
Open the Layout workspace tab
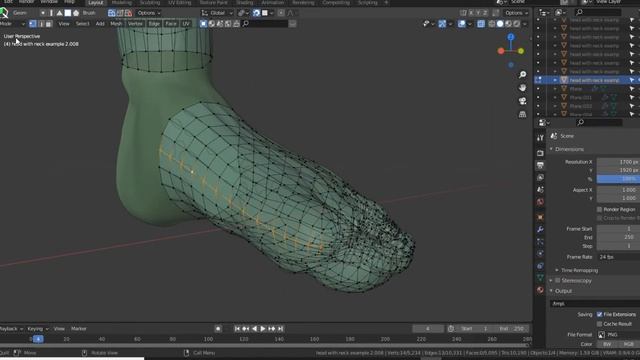coord(96,3)
